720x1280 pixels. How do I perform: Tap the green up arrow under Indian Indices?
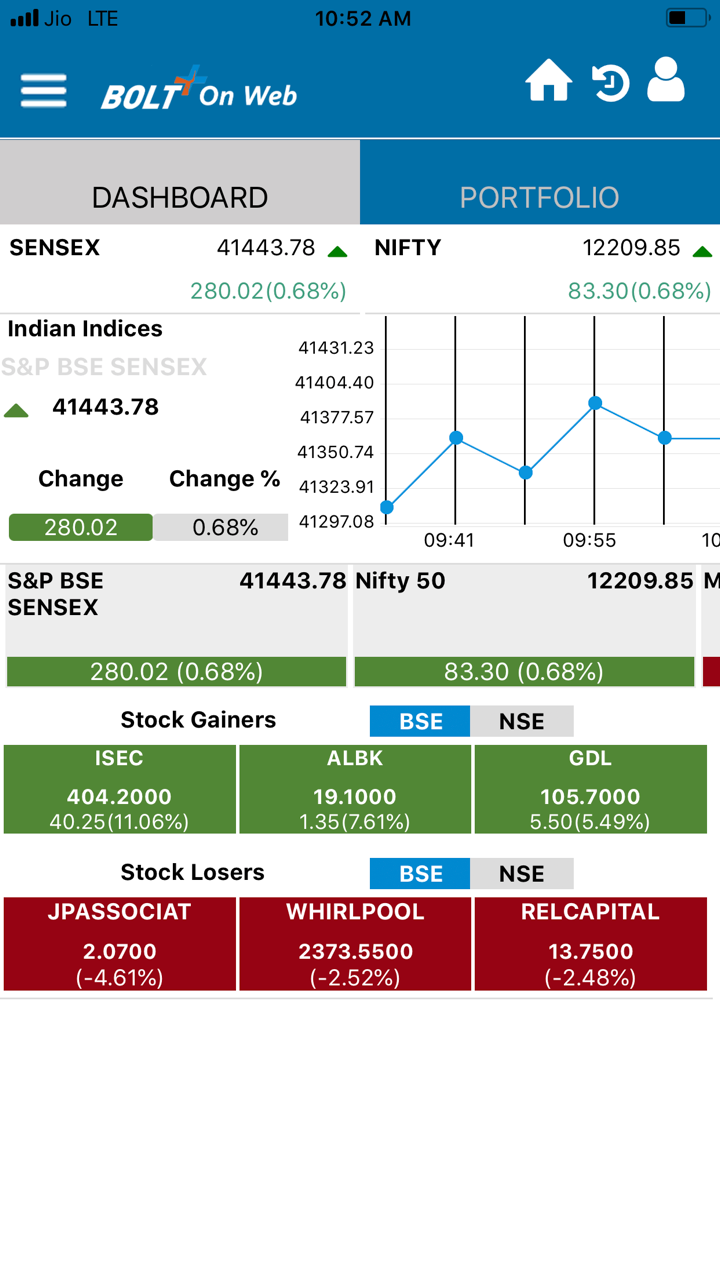(17, 410)
